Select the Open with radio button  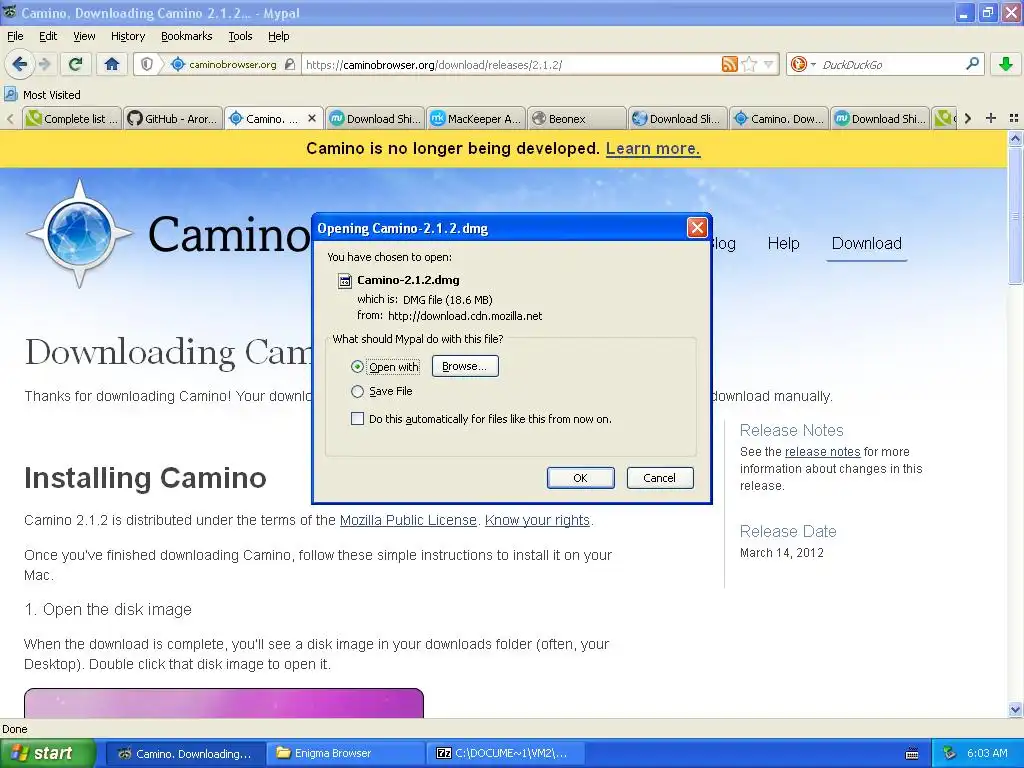(x=357, y=367)
